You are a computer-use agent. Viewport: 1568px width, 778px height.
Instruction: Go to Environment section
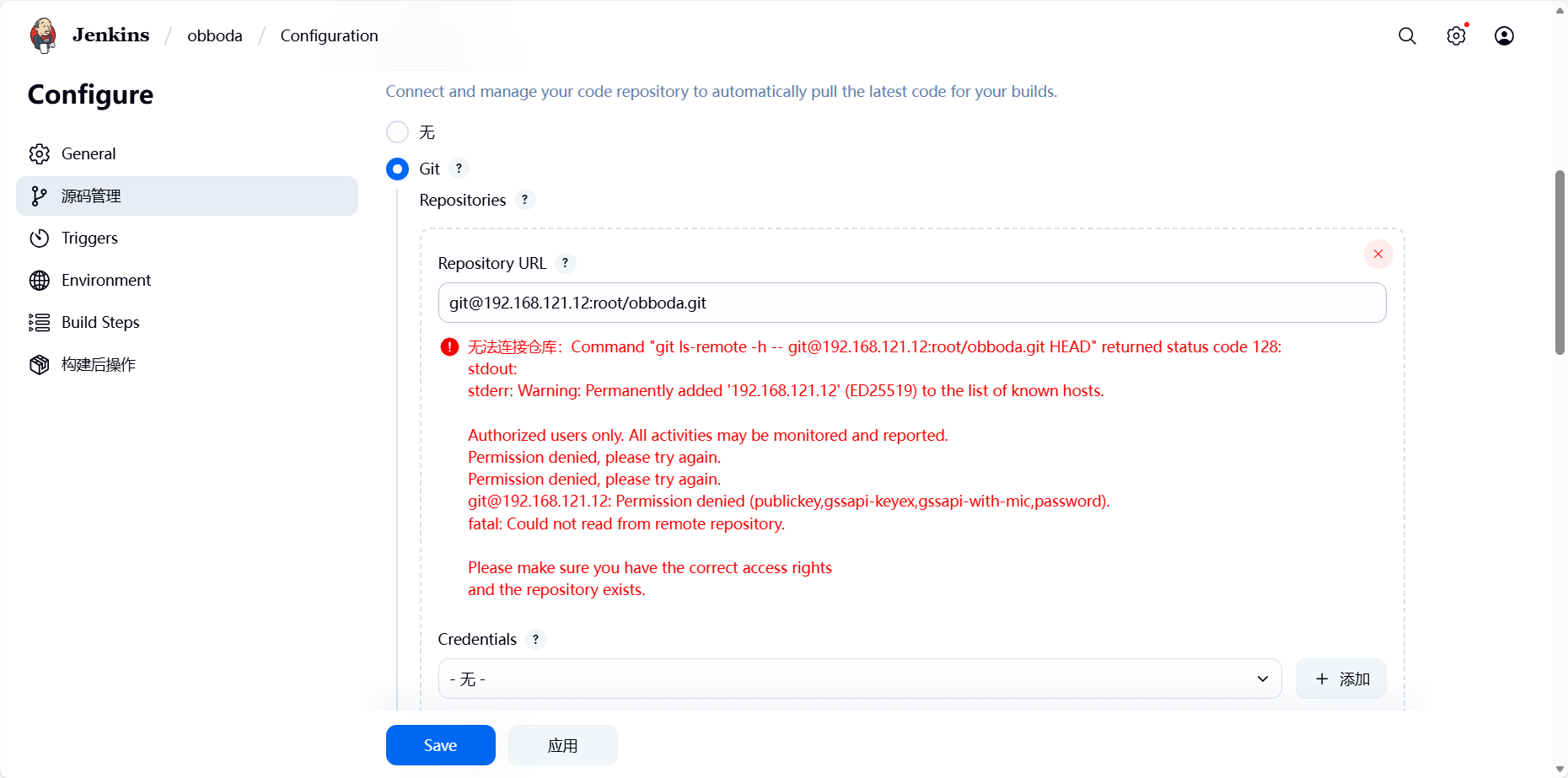(187, 280)
